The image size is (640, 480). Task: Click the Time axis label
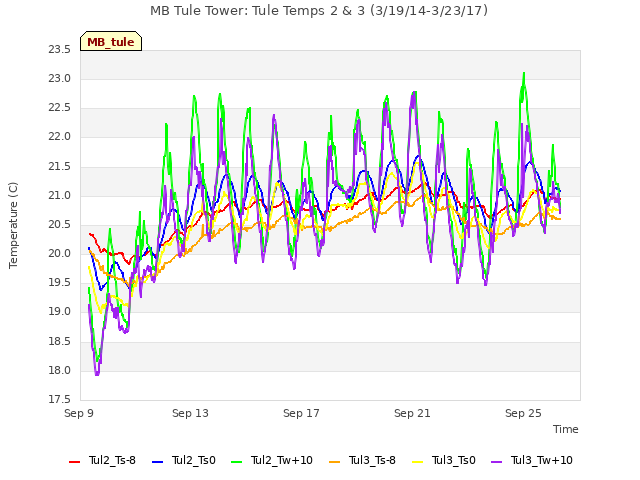(566, 429)
